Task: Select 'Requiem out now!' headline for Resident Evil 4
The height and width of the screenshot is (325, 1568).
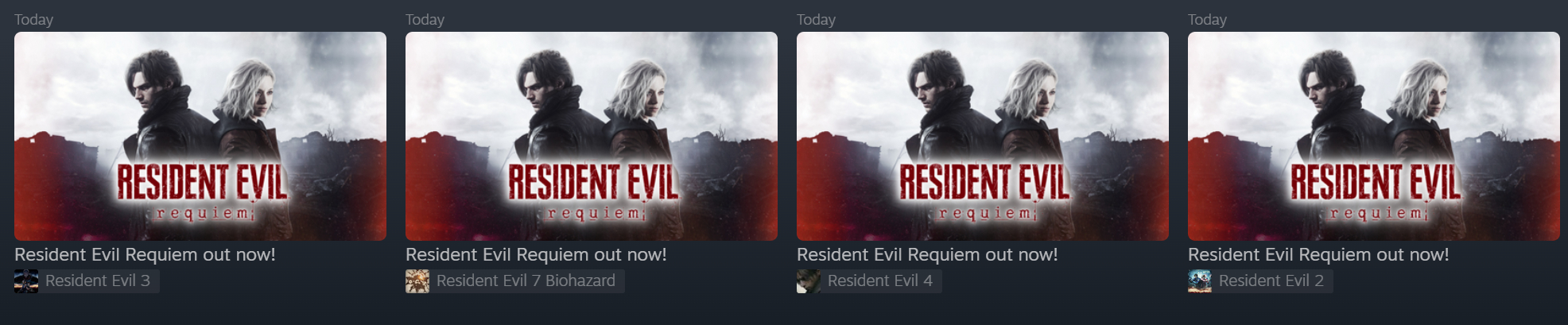Action: pos(927,255)
